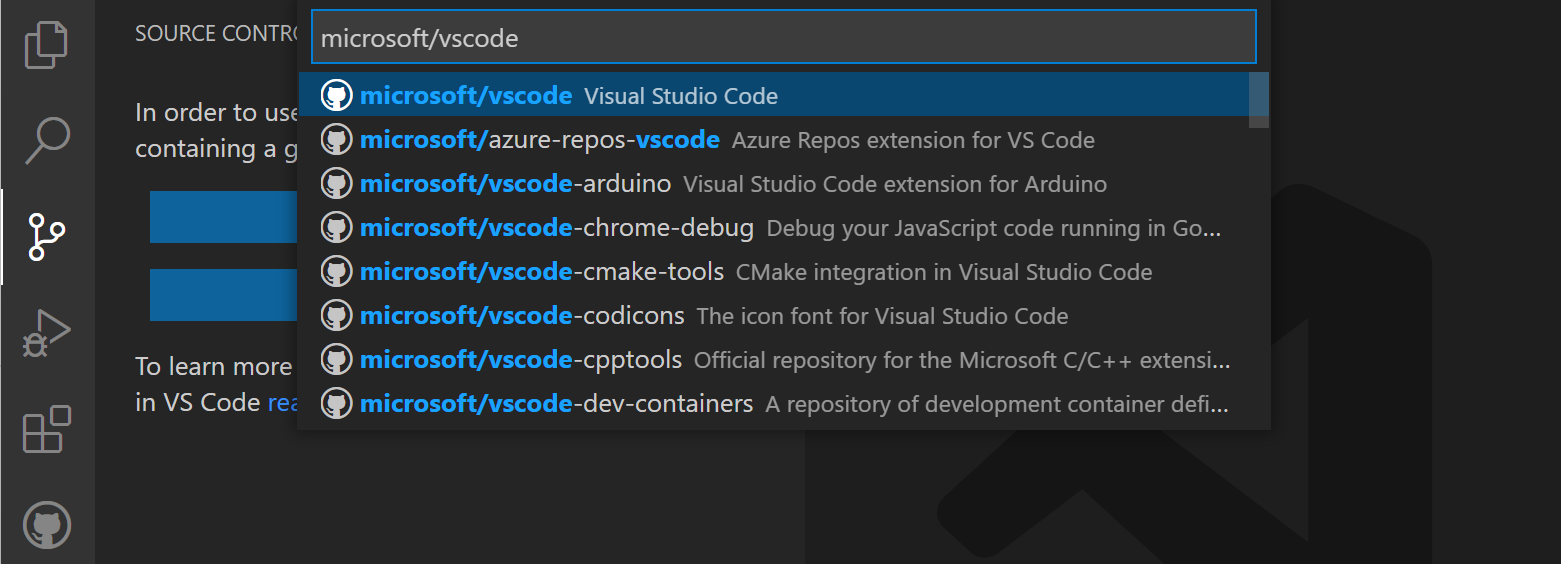Click GitHub icon beside microsoft/vscode-arduino

click(336, 184)
